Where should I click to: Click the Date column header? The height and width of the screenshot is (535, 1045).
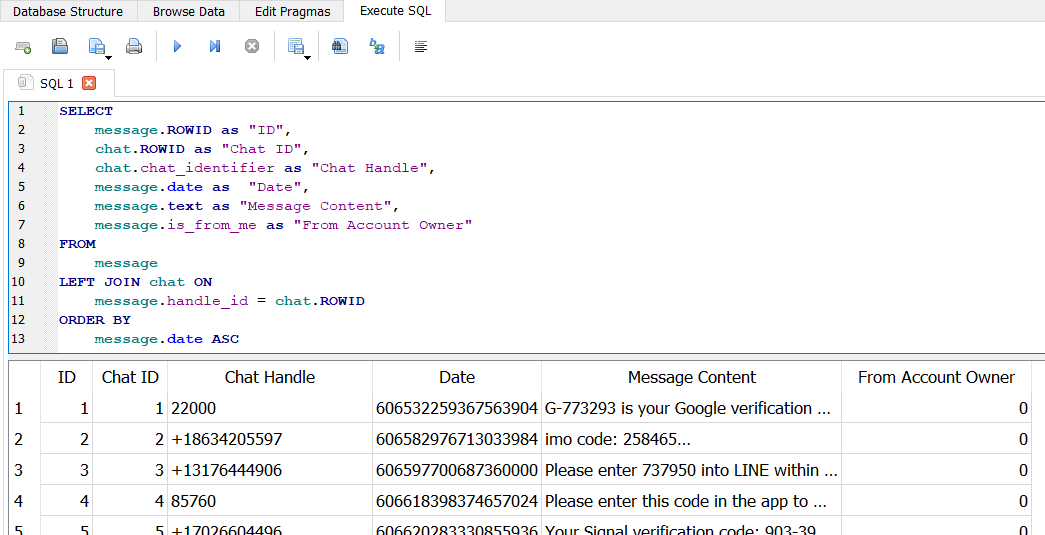point(457,377)
